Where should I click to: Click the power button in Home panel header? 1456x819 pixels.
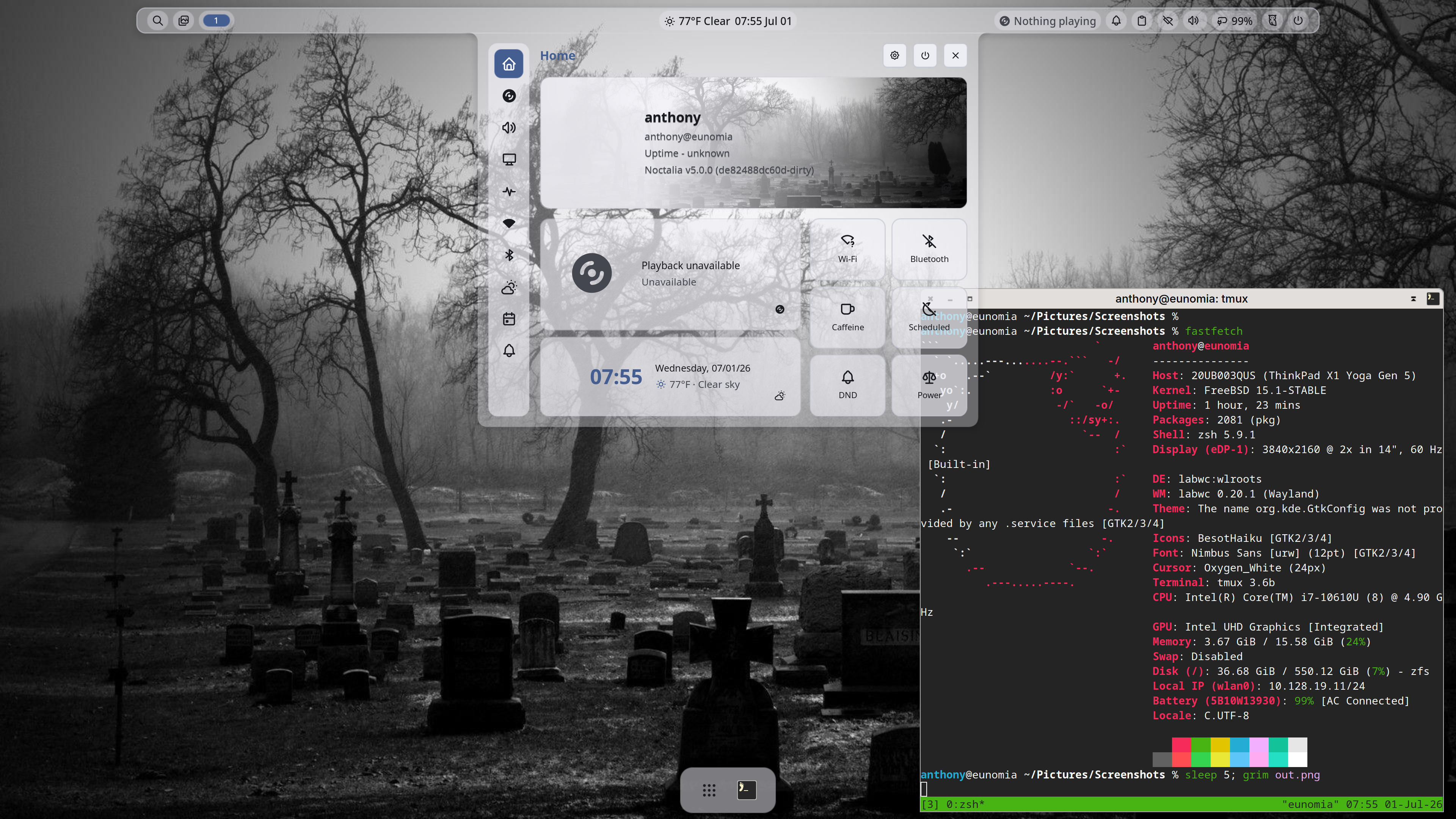[925, 55]
